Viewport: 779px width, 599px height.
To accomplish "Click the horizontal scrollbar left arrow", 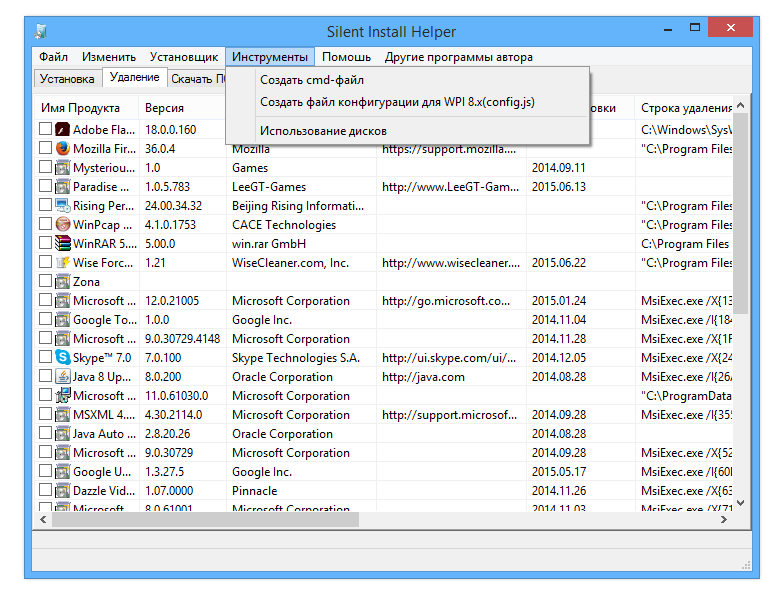I will tap(43, 520).
